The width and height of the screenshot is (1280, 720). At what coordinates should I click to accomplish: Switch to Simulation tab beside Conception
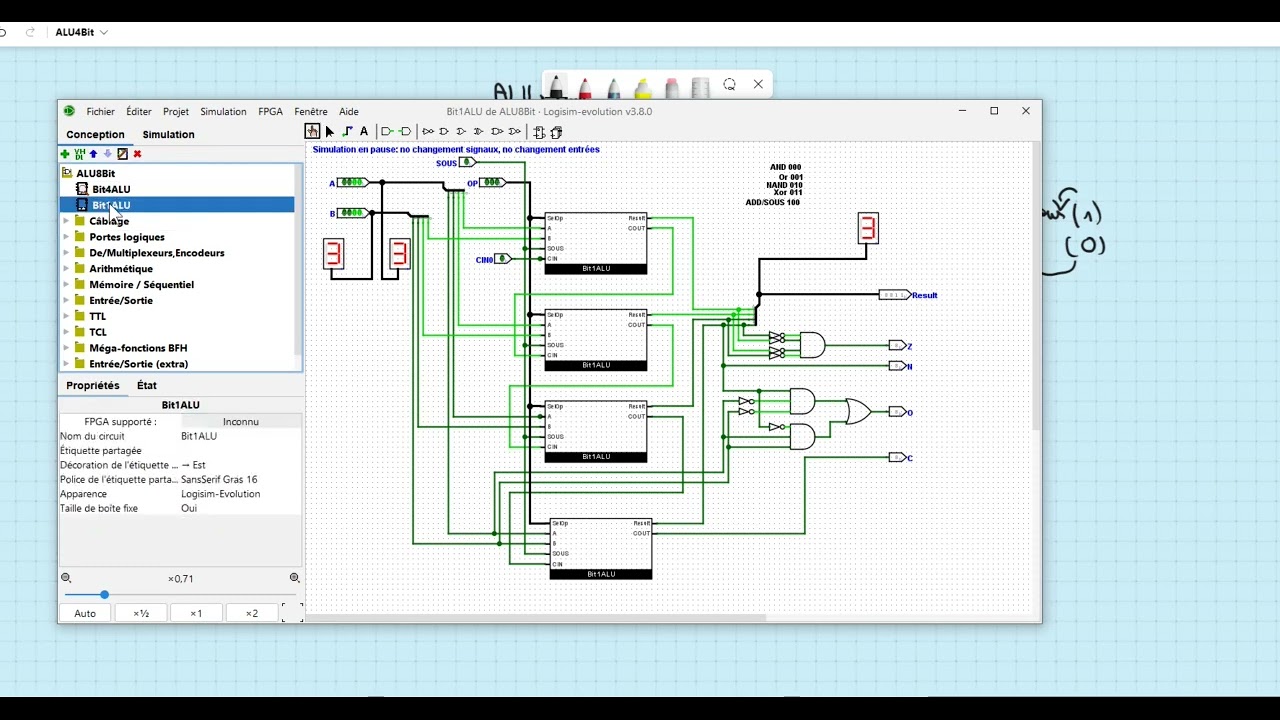168,134
